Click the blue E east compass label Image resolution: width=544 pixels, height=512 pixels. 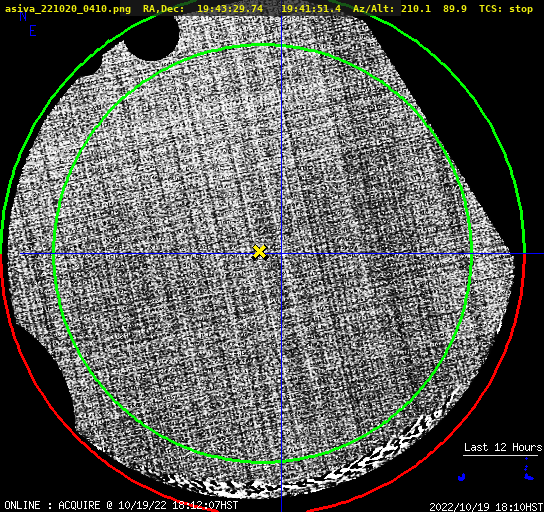coord(33,32)
